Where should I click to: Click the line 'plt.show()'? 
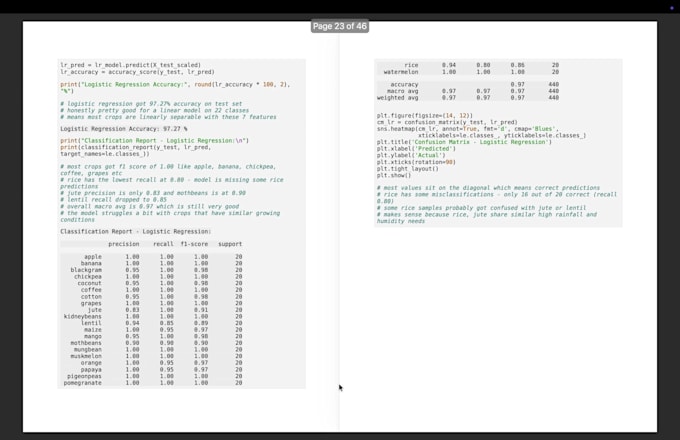click(x=394, y=175)
